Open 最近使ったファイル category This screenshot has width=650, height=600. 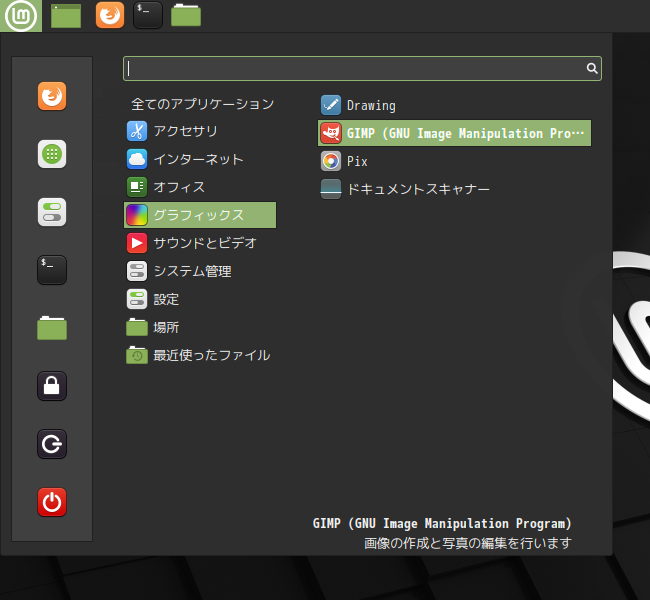pyautogui.click(x=200, y=355)
